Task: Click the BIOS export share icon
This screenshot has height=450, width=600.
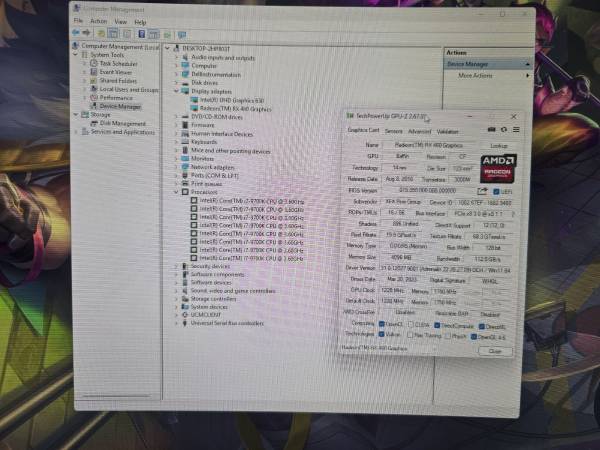Action: pyautogui.click(x=483, y=190)
